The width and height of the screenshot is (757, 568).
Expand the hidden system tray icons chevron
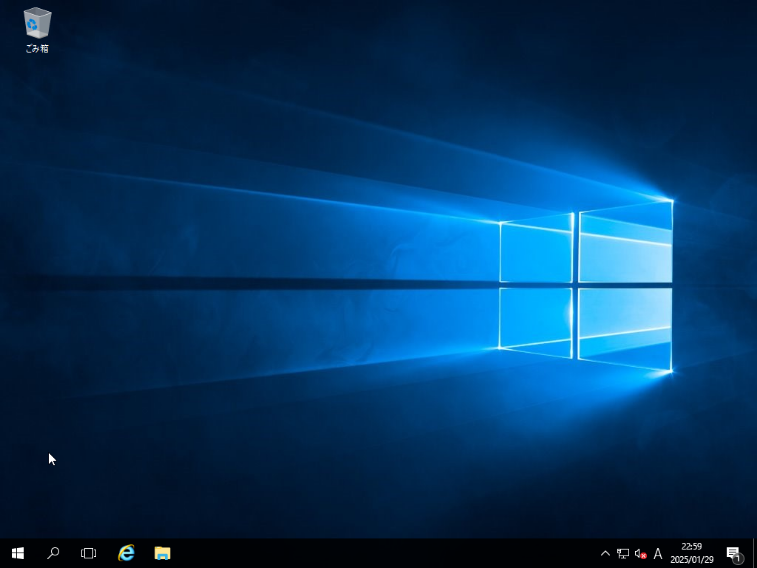pos(605,554)
